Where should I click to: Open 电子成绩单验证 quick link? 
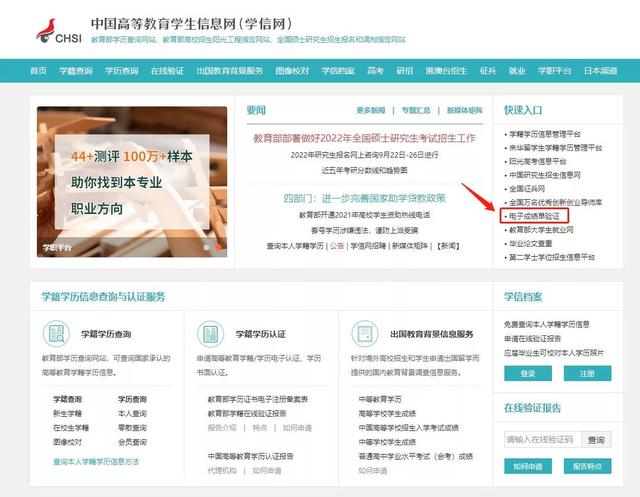(534, 216)
